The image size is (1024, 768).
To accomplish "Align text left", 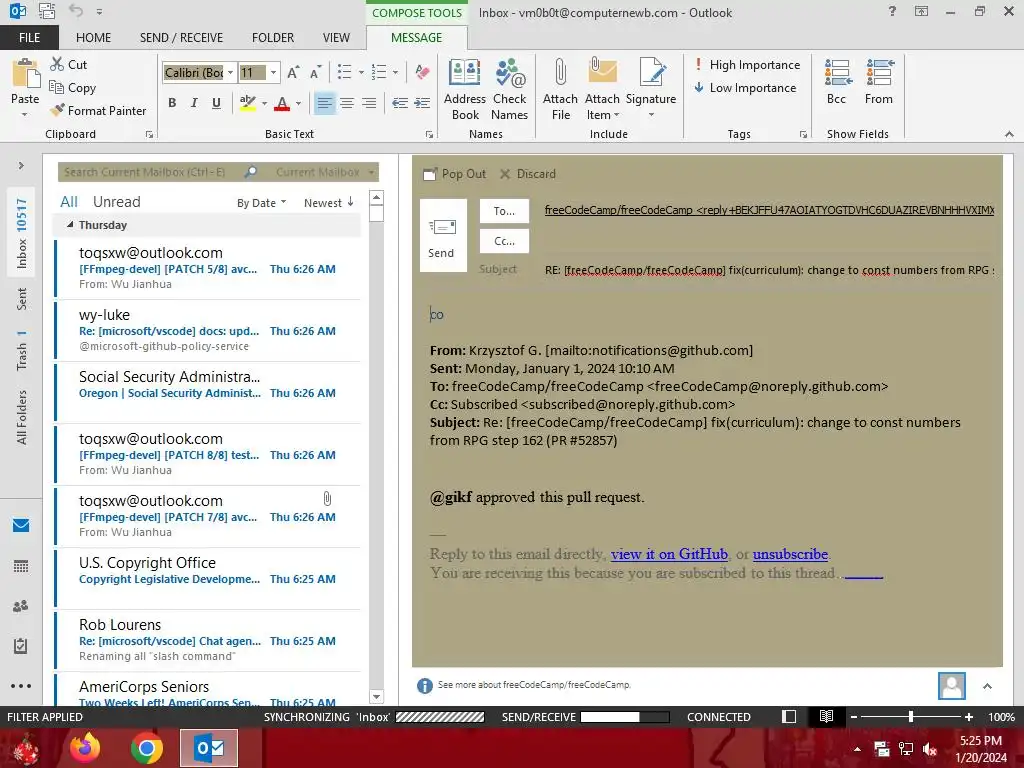I will click(x=325, y=103).
